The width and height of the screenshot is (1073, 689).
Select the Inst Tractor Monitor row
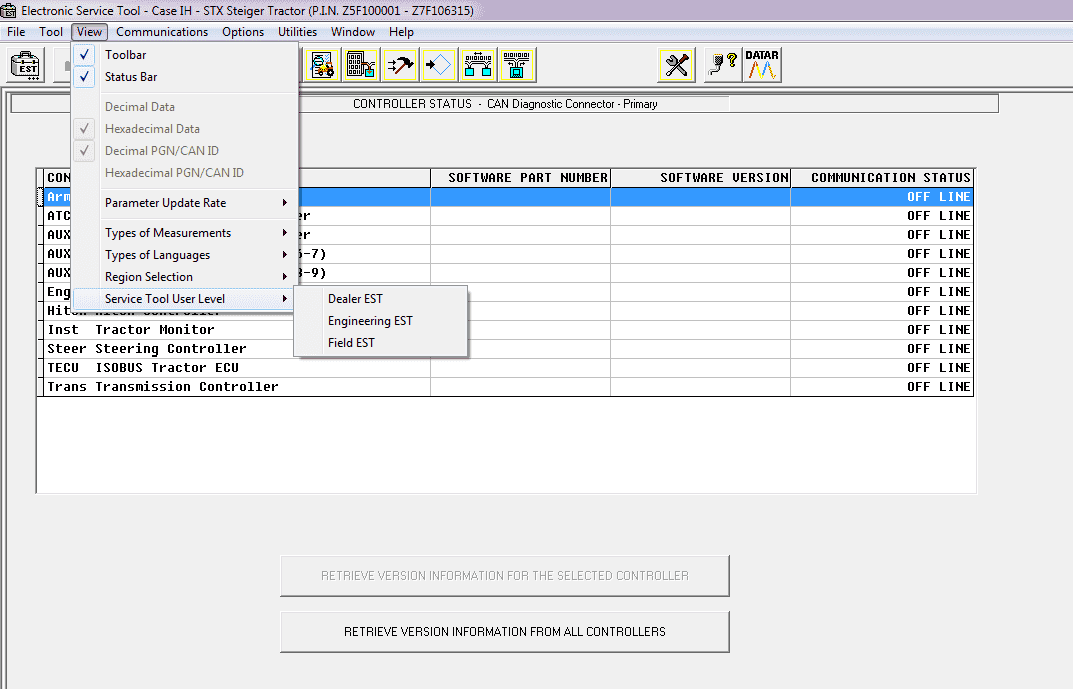click(x=507, y=330)
